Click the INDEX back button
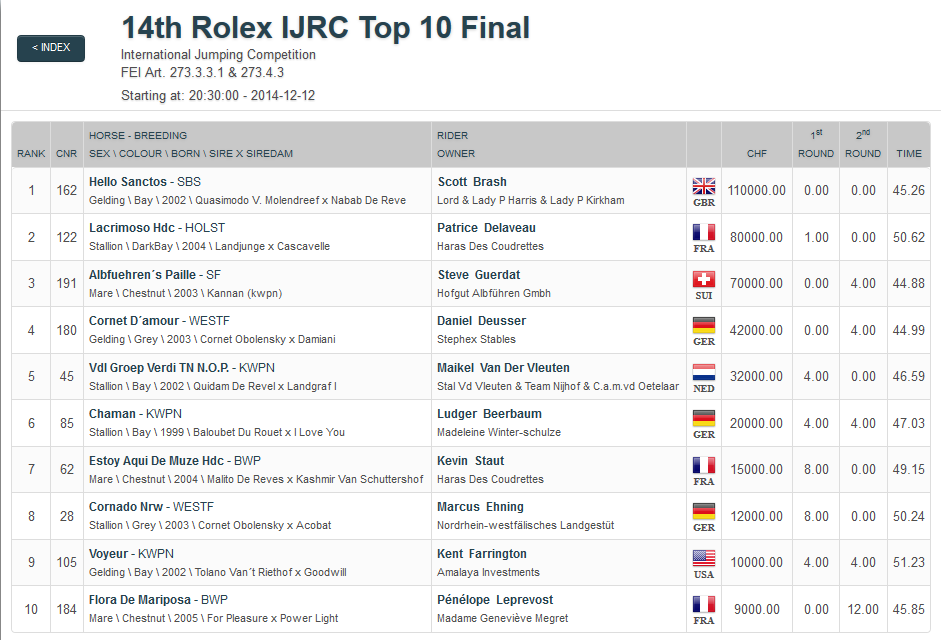The width and height of the screenshot is (941, 640). (x=50, y=48)
